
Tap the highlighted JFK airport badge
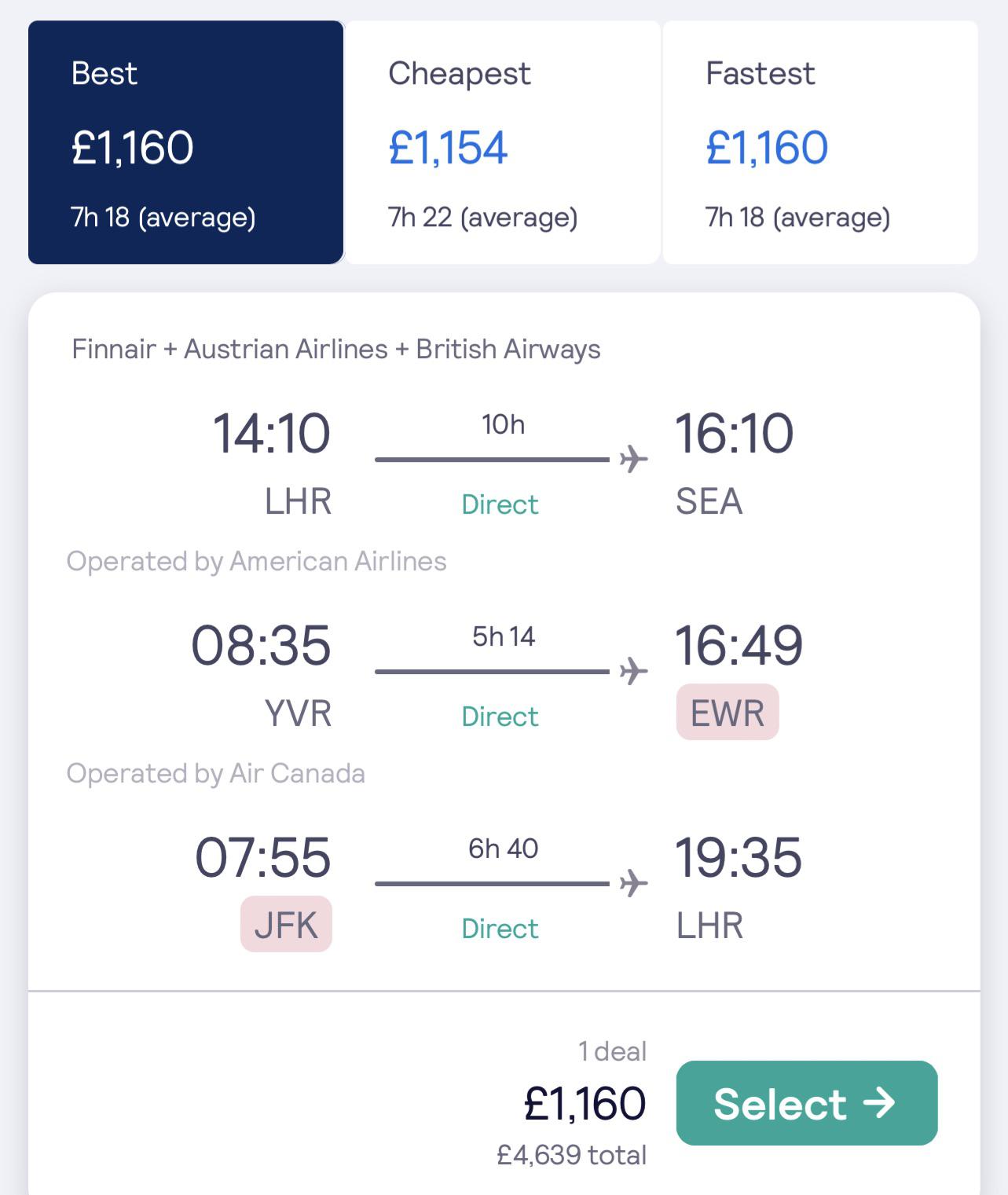coord(286,925)
